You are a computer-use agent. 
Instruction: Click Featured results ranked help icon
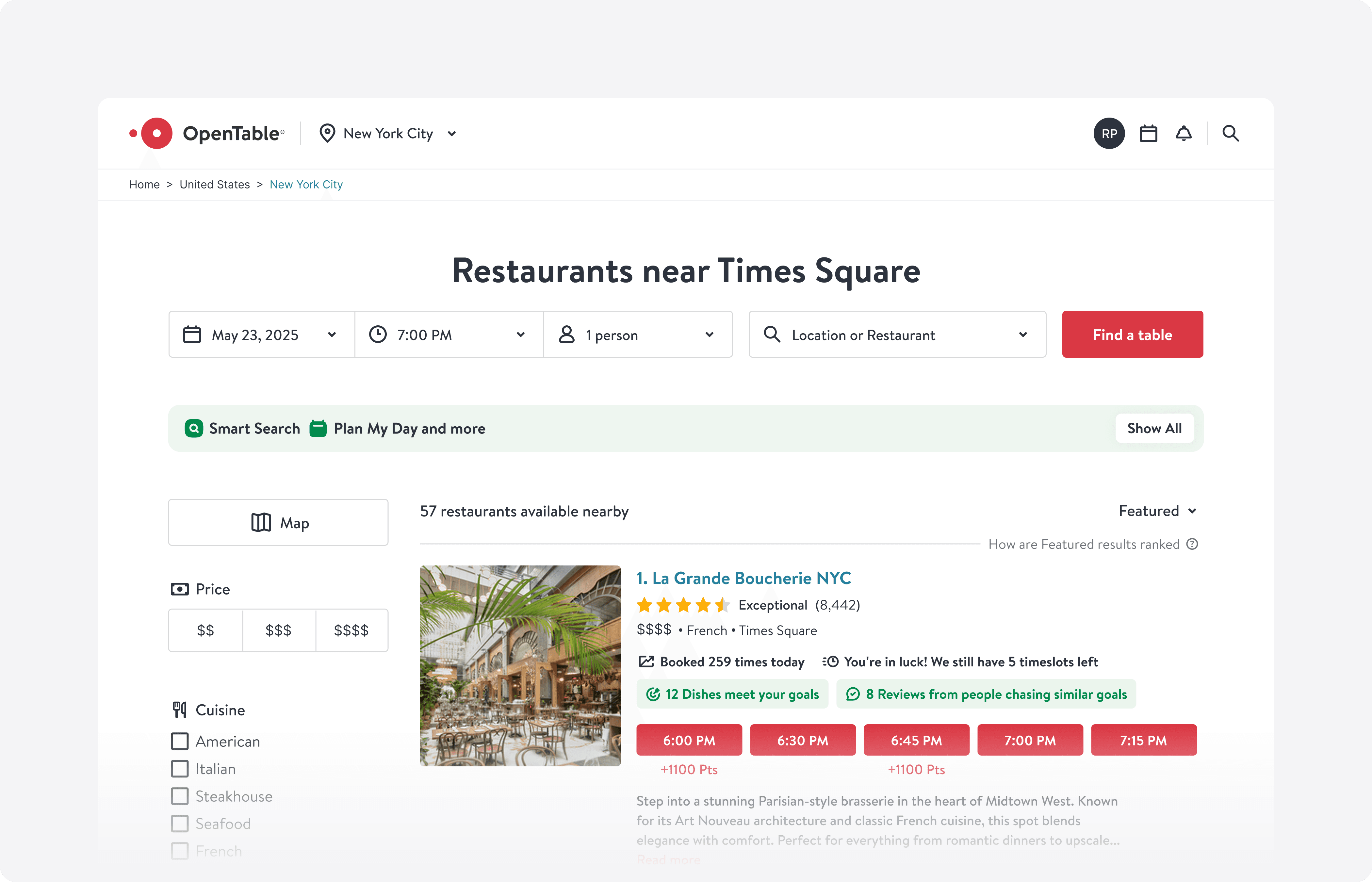pyautogui.click(x=1192, y=544)
